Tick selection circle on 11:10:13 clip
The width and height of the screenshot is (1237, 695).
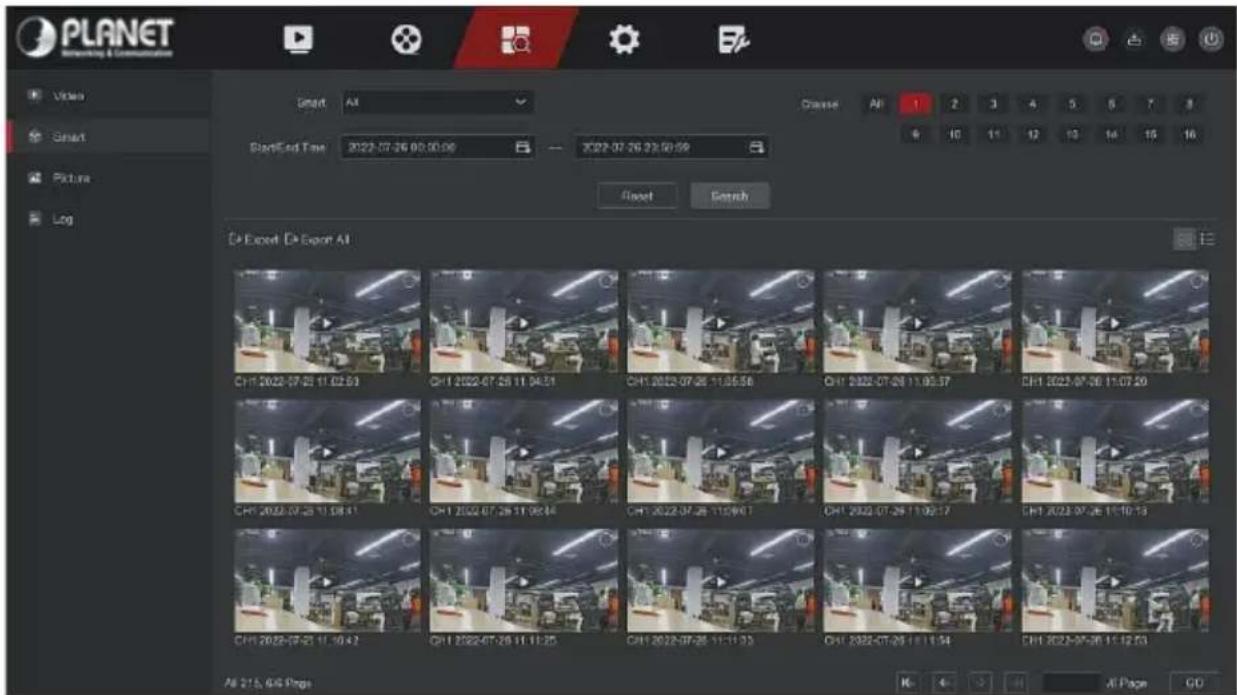(1197, 411)
